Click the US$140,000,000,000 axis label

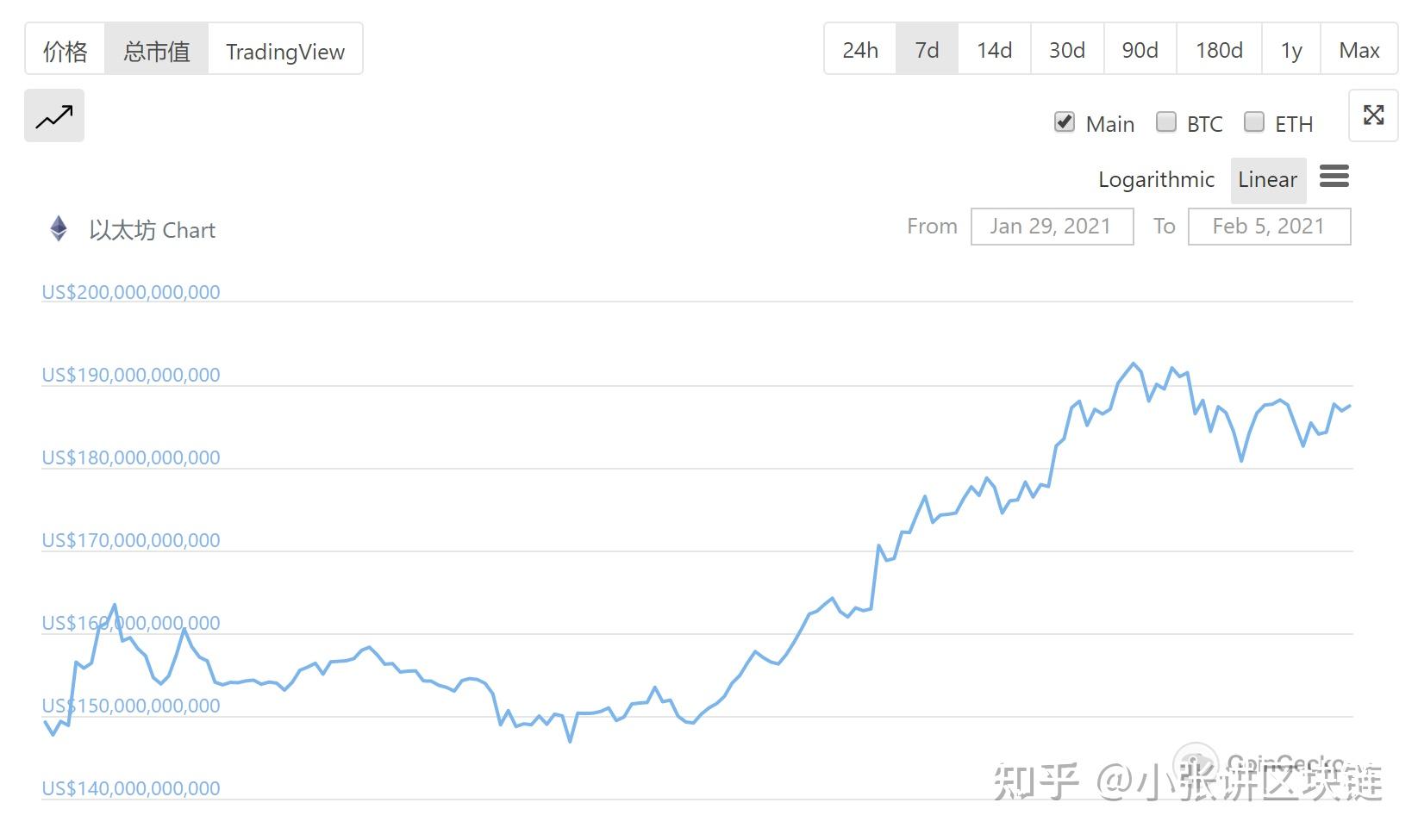[131, 788]
